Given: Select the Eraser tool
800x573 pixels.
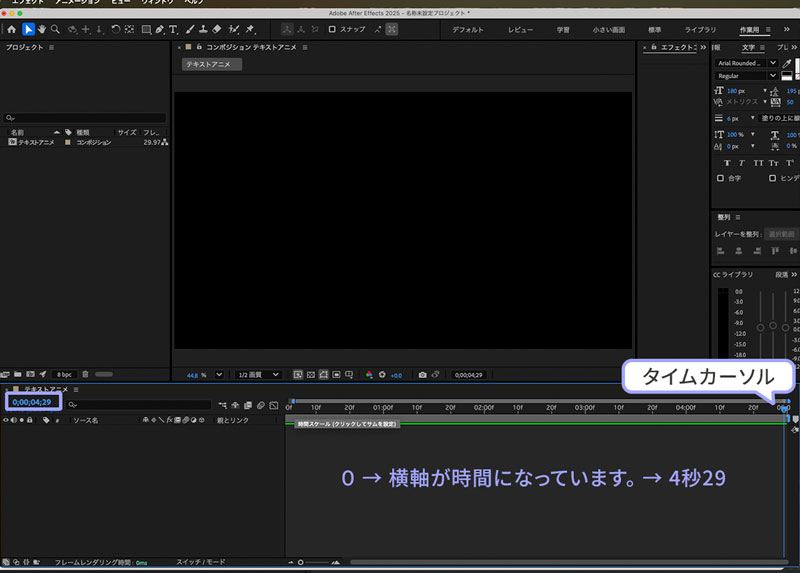Looking at the screenshot, I should [x=217, y=30].
